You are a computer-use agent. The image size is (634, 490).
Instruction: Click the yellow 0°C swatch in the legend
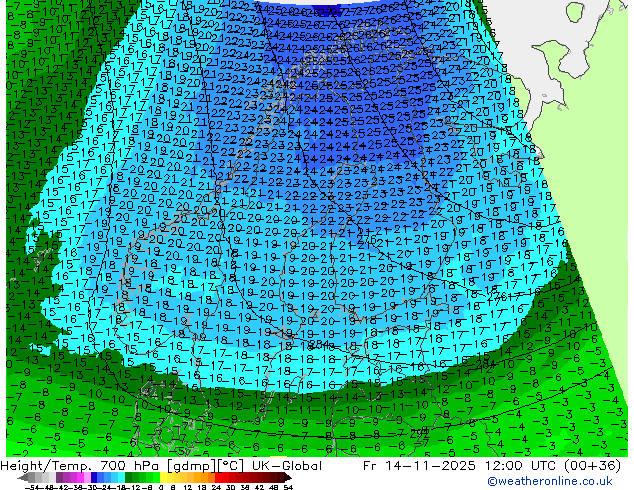pos(164,477)
